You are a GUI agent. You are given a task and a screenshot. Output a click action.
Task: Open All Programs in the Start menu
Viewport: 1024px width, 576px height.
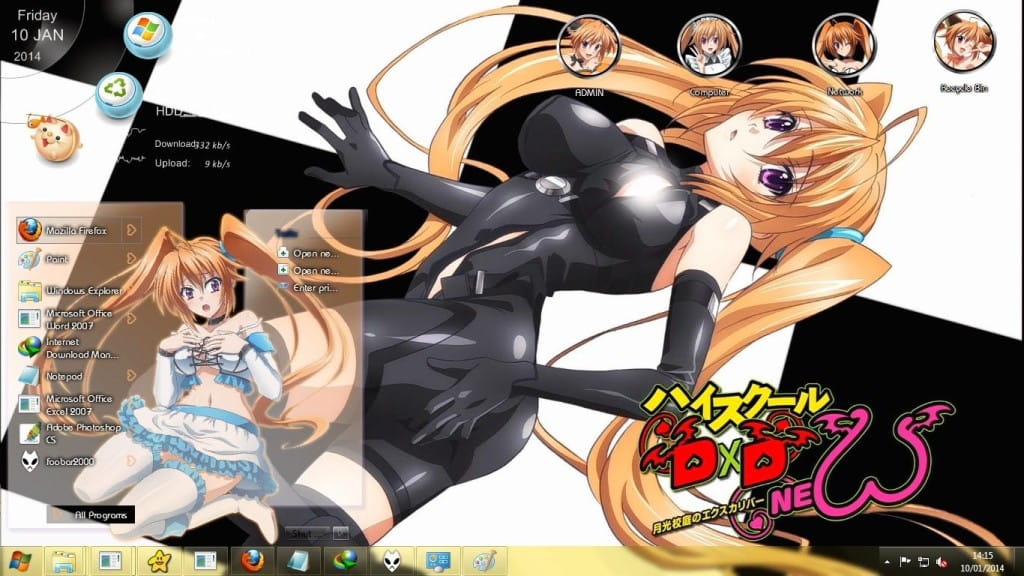(91, 515)
